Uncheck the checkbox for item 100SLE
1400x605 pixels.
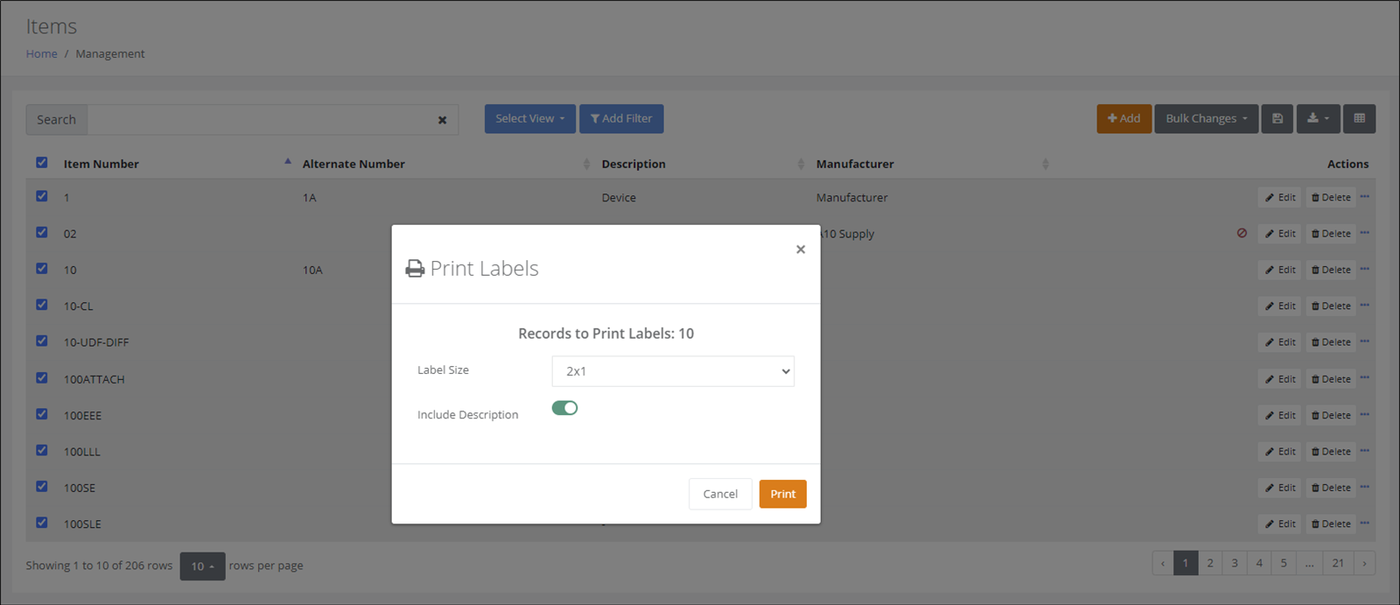click(x=41, y=522)
